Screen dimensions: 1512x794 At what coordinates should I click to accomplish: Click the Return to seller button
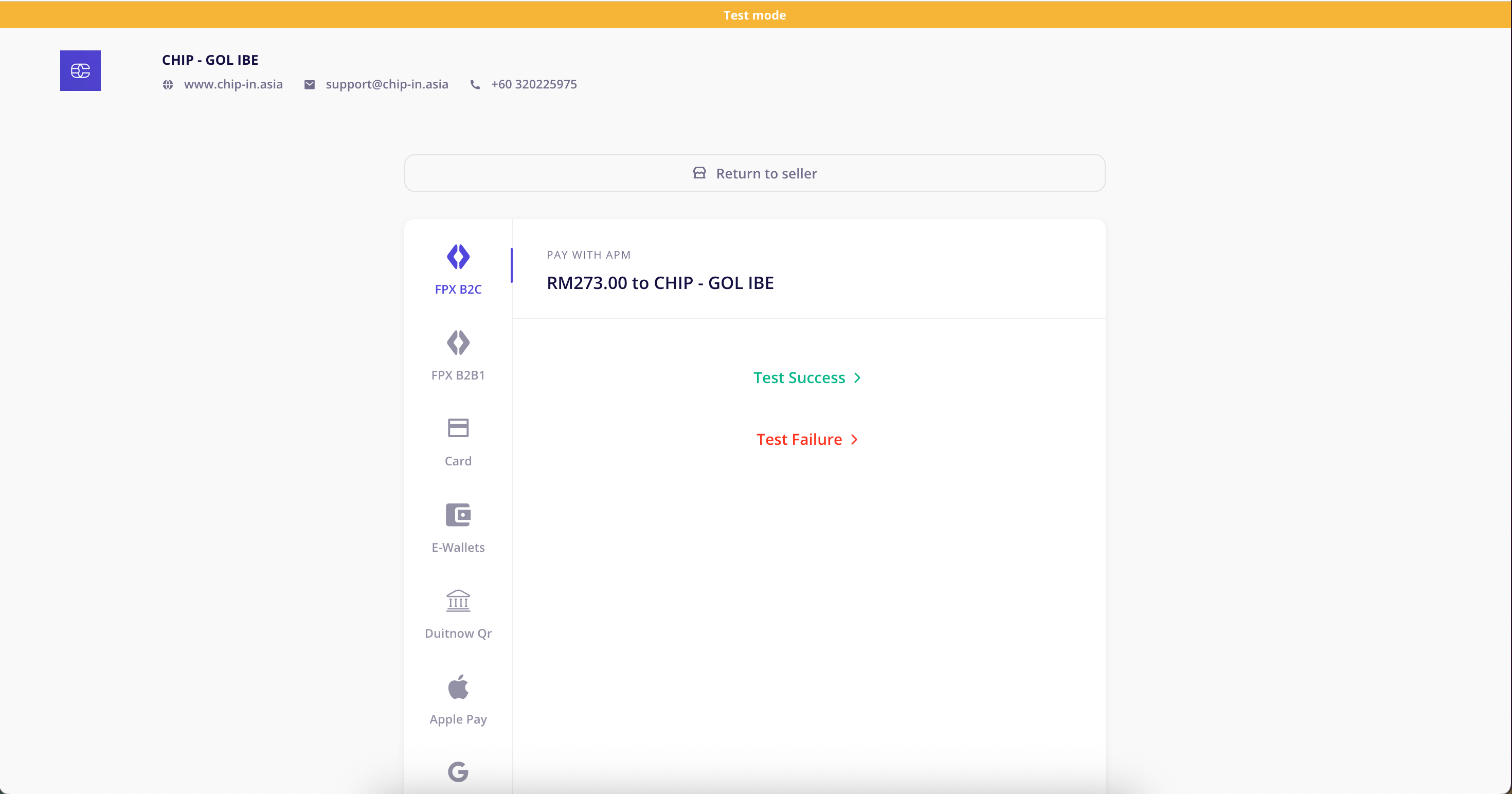coord(754,173)
